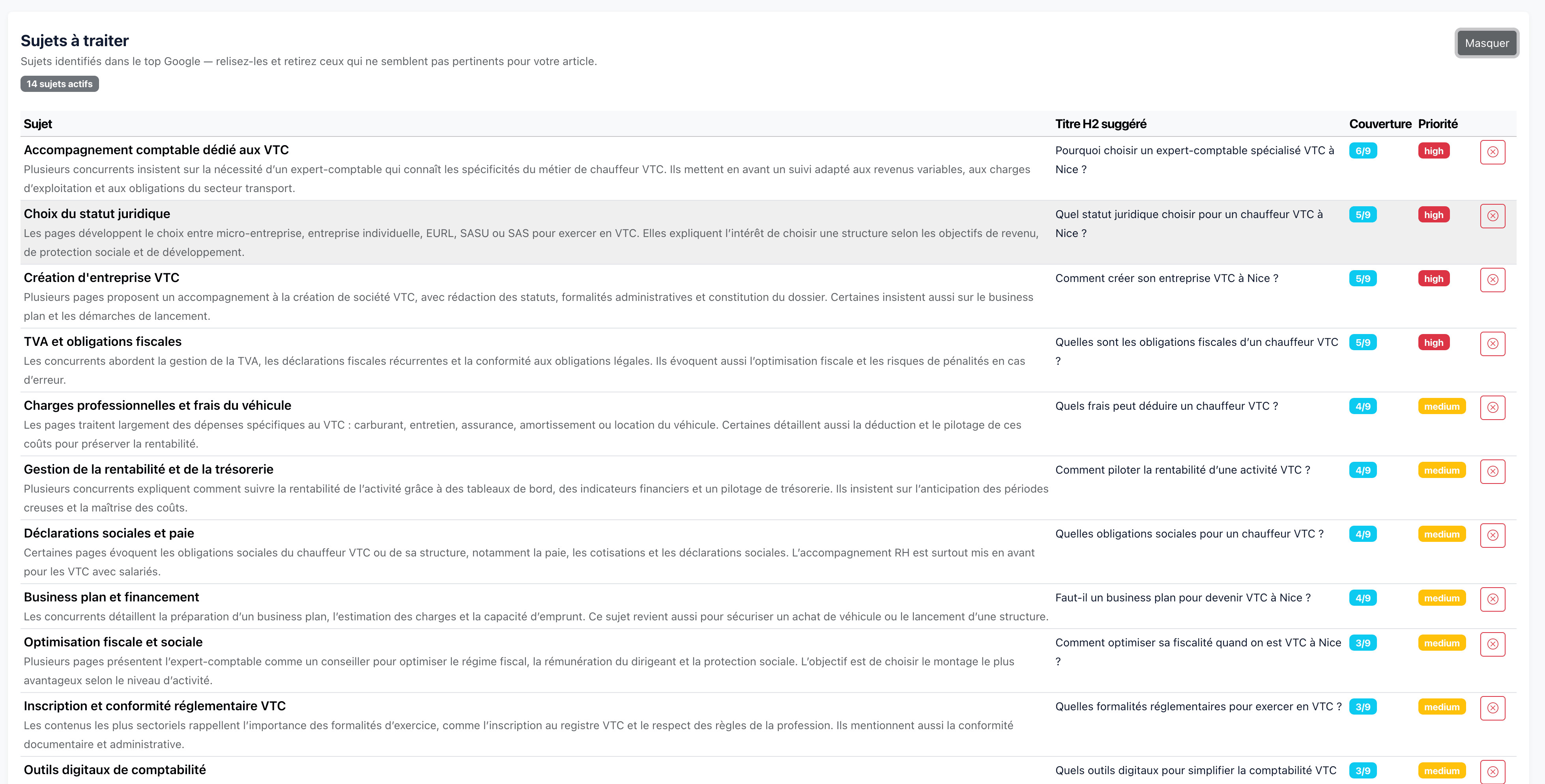The height and width of the screenshot is (784, 1545).
Task: Click the 6/9 coverage badge
Action: point(1363,151)
